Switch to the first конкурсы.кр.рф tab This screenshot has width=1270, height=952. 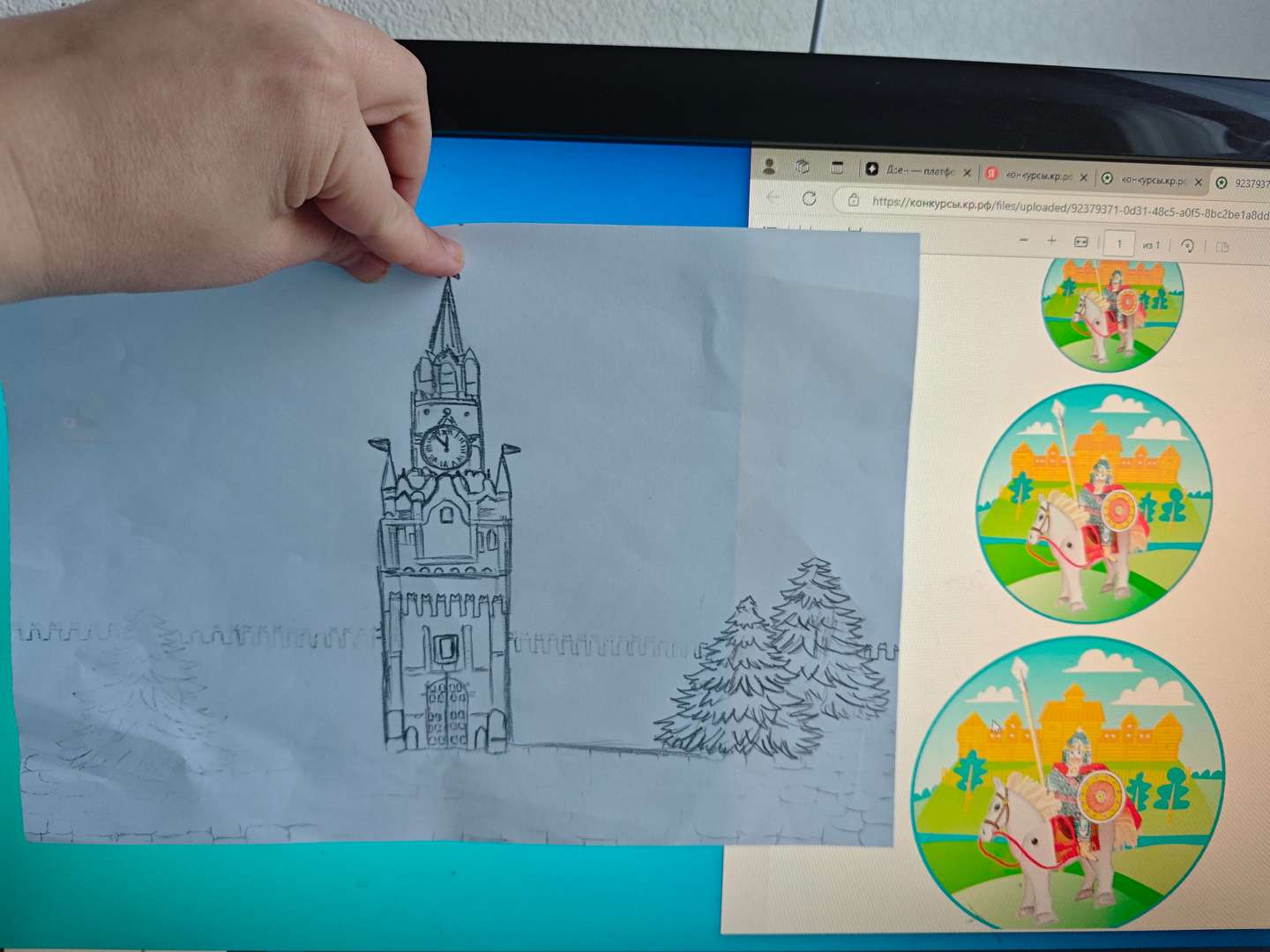point(1039,175)
